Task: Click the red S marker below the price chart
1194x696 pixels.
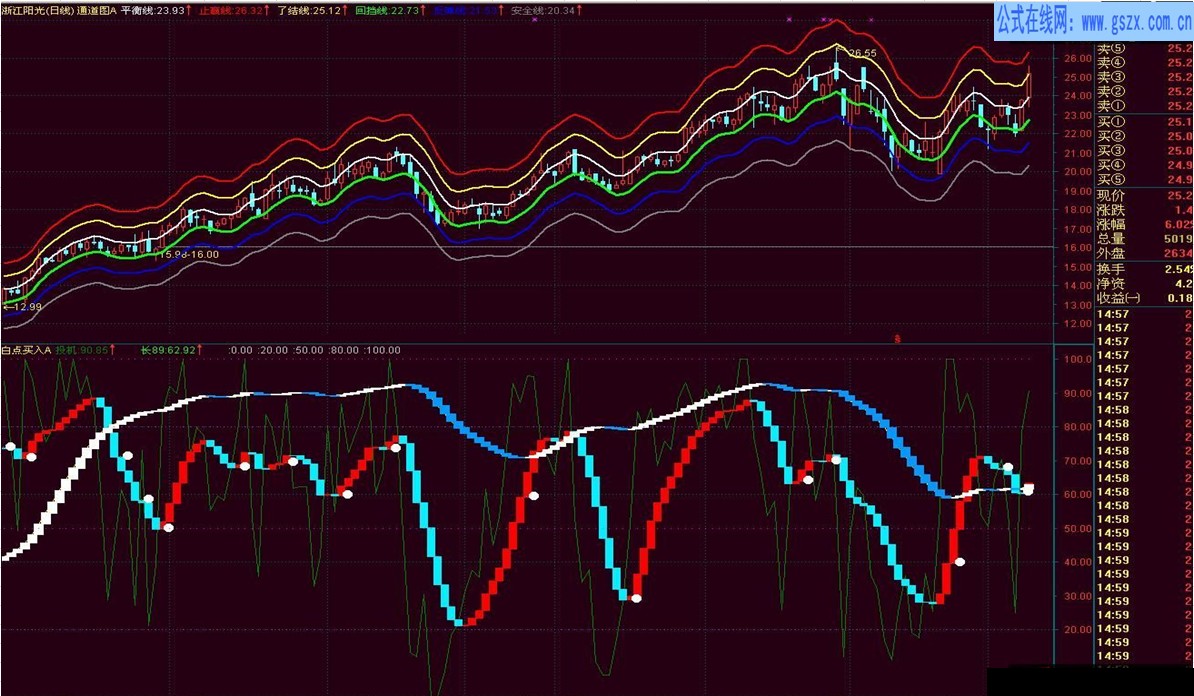Action: (898, 339)
